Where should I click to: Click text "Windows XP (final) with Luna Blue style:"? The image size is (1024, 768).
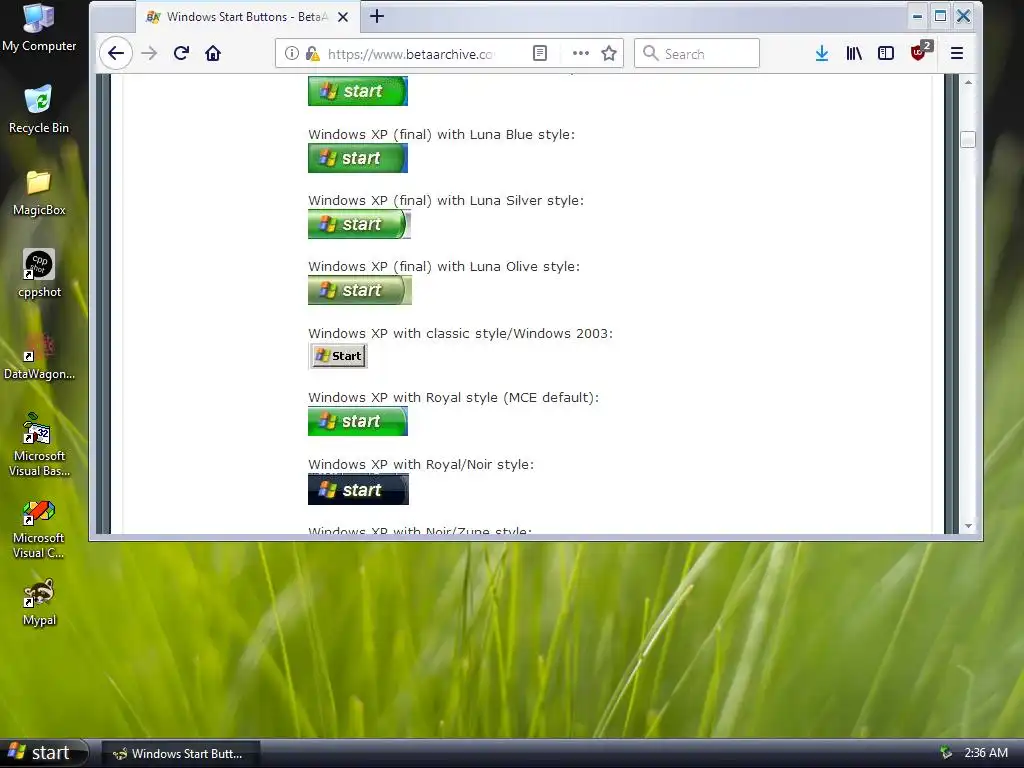pyautogui.click(x=441, y=135)
